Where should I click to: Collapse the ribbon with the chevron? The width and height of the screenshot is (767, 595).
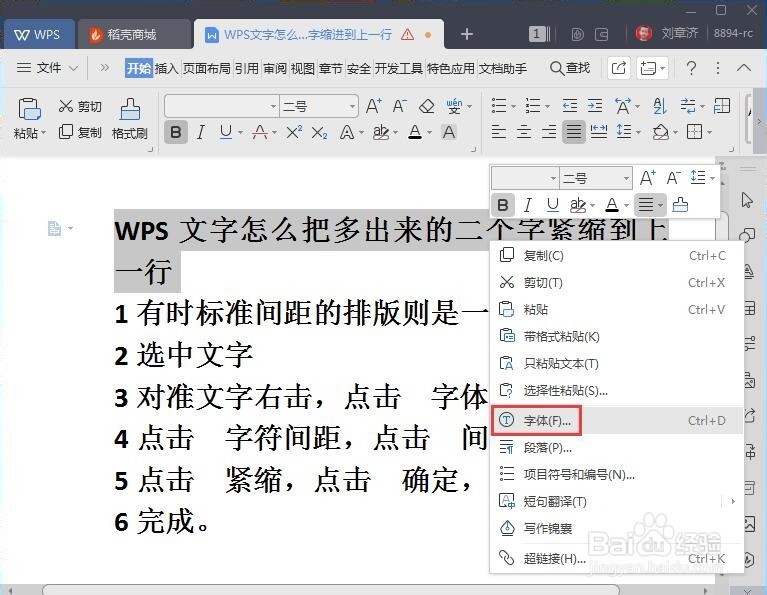click(744, 68)
